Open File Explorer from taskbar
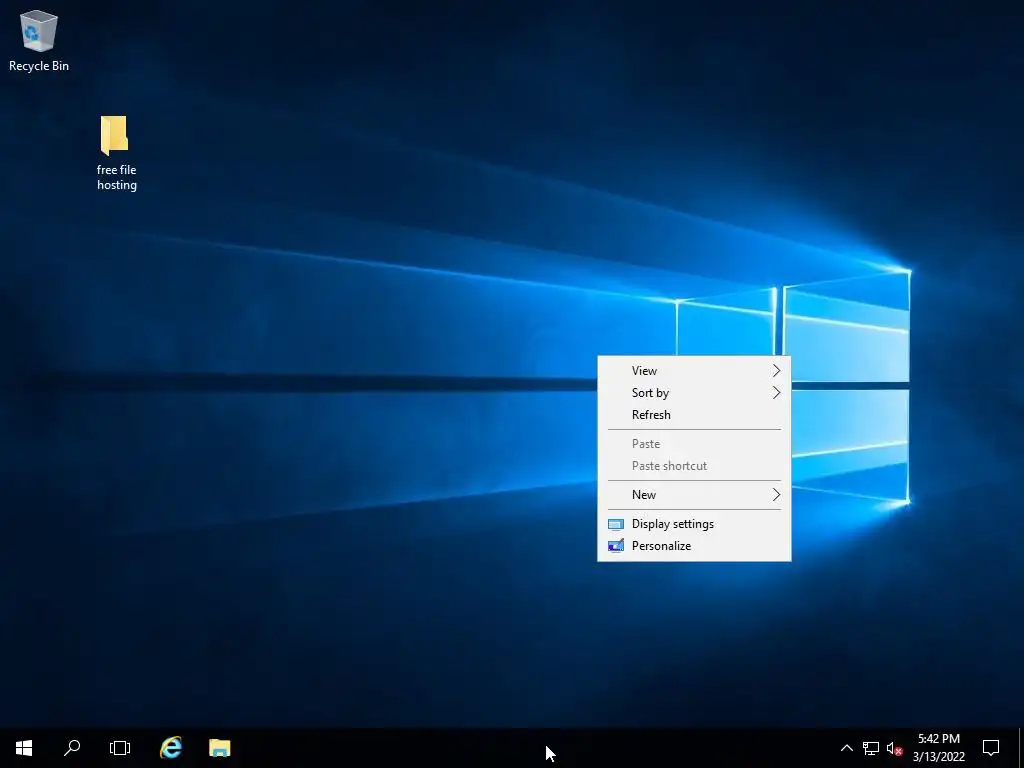 tap(219, 748)
